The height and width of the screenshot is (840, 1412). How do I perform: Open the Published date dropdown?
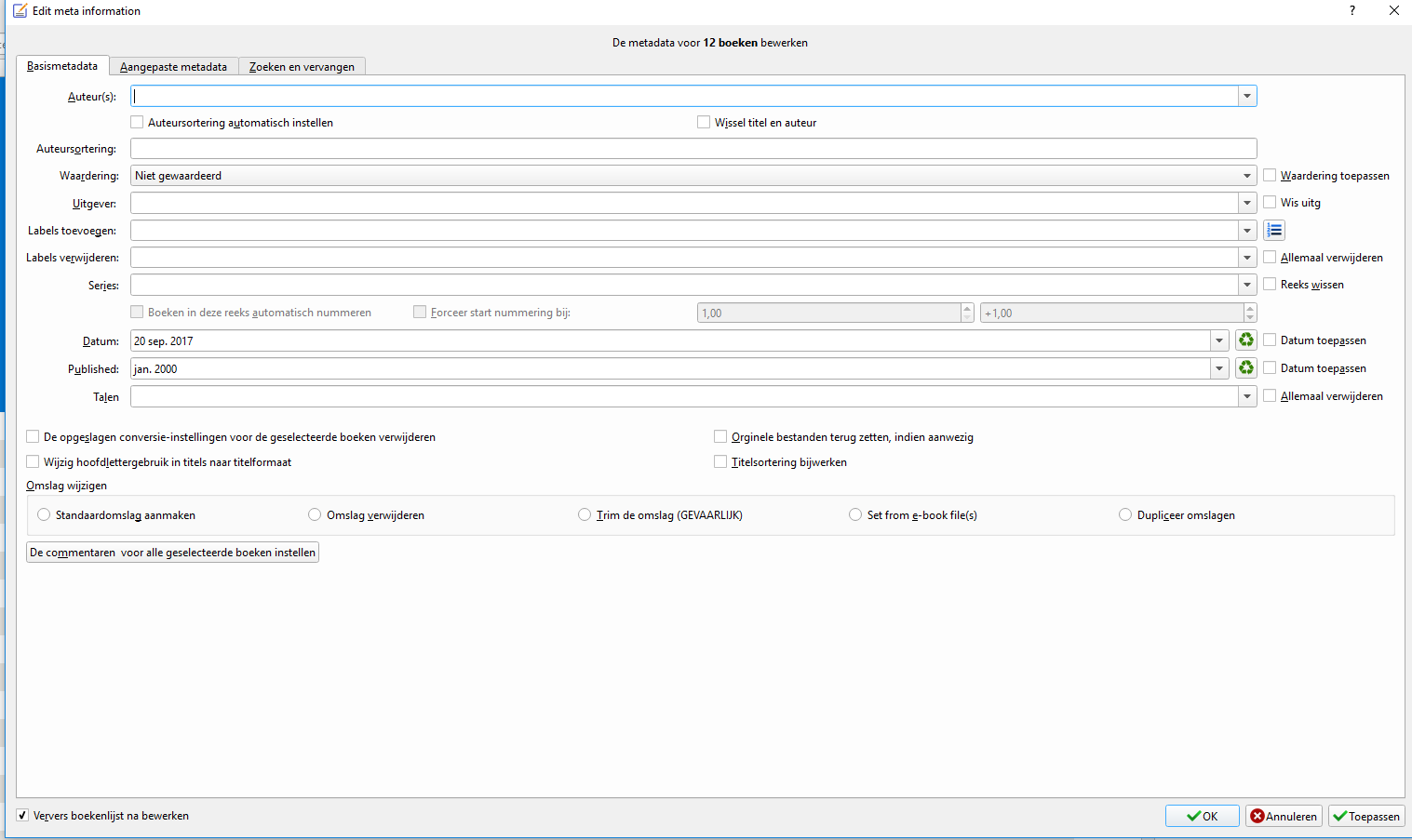tap(1219, 368)
